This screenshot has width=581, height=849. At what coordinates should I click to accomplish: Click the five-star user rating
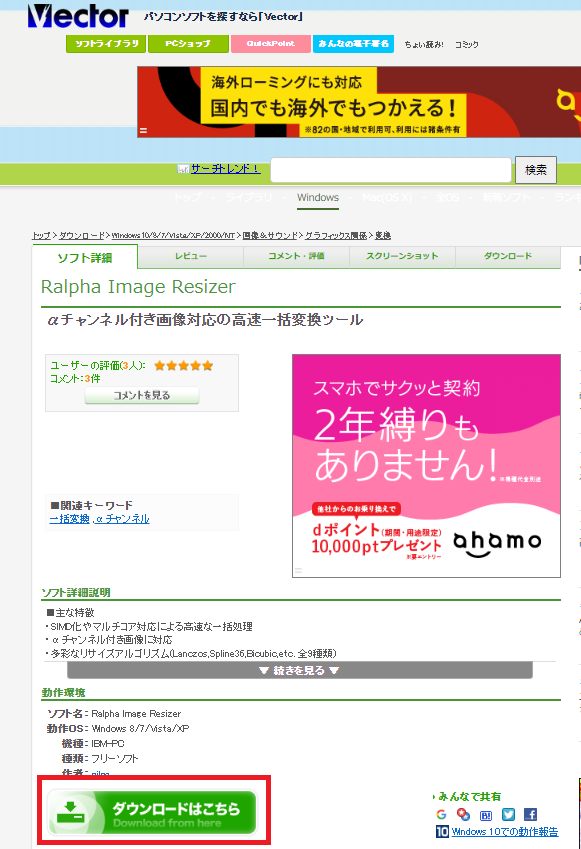point(184,365)
